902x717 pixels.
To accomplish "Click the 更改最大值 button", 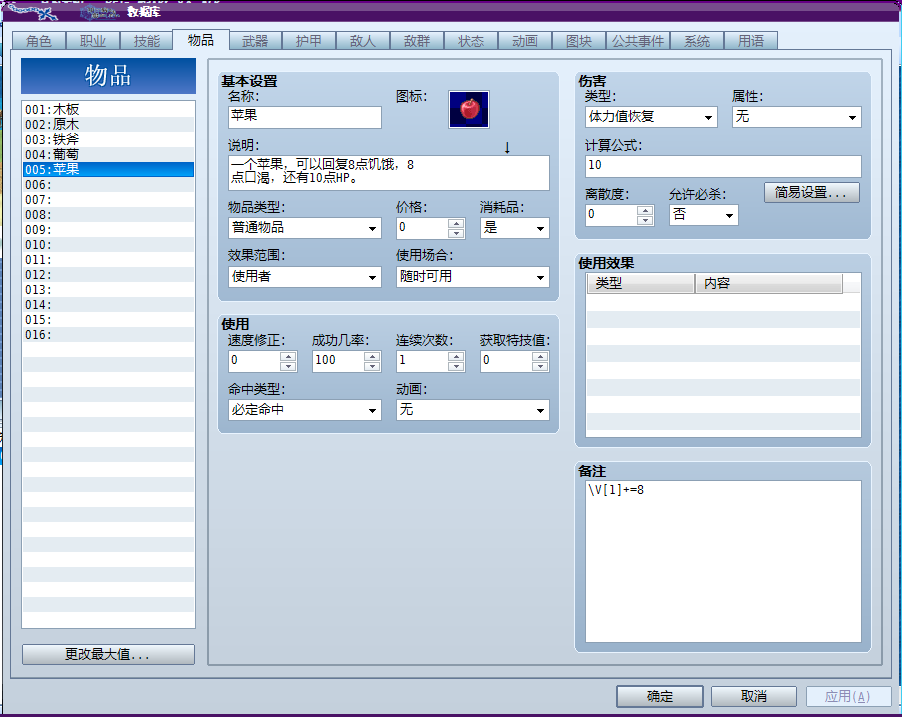I will [x=108, y=654].
